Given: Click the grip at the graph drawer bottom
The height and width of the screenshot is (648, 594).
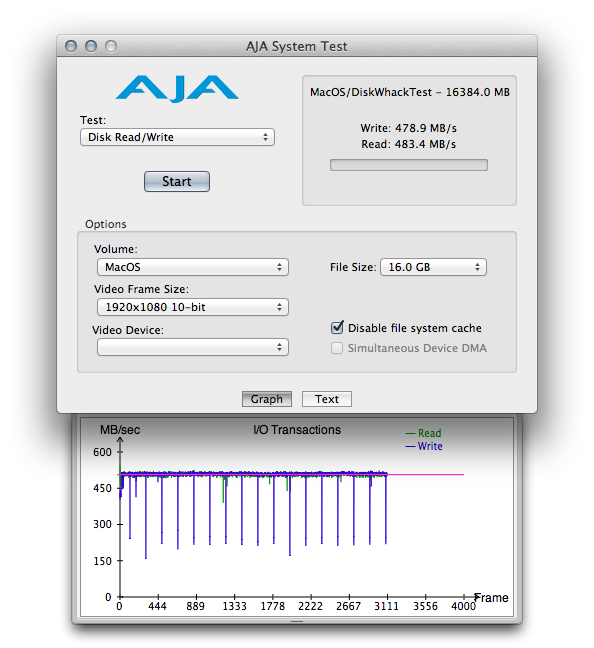Looking at the screenshot, I should point(297,621).
